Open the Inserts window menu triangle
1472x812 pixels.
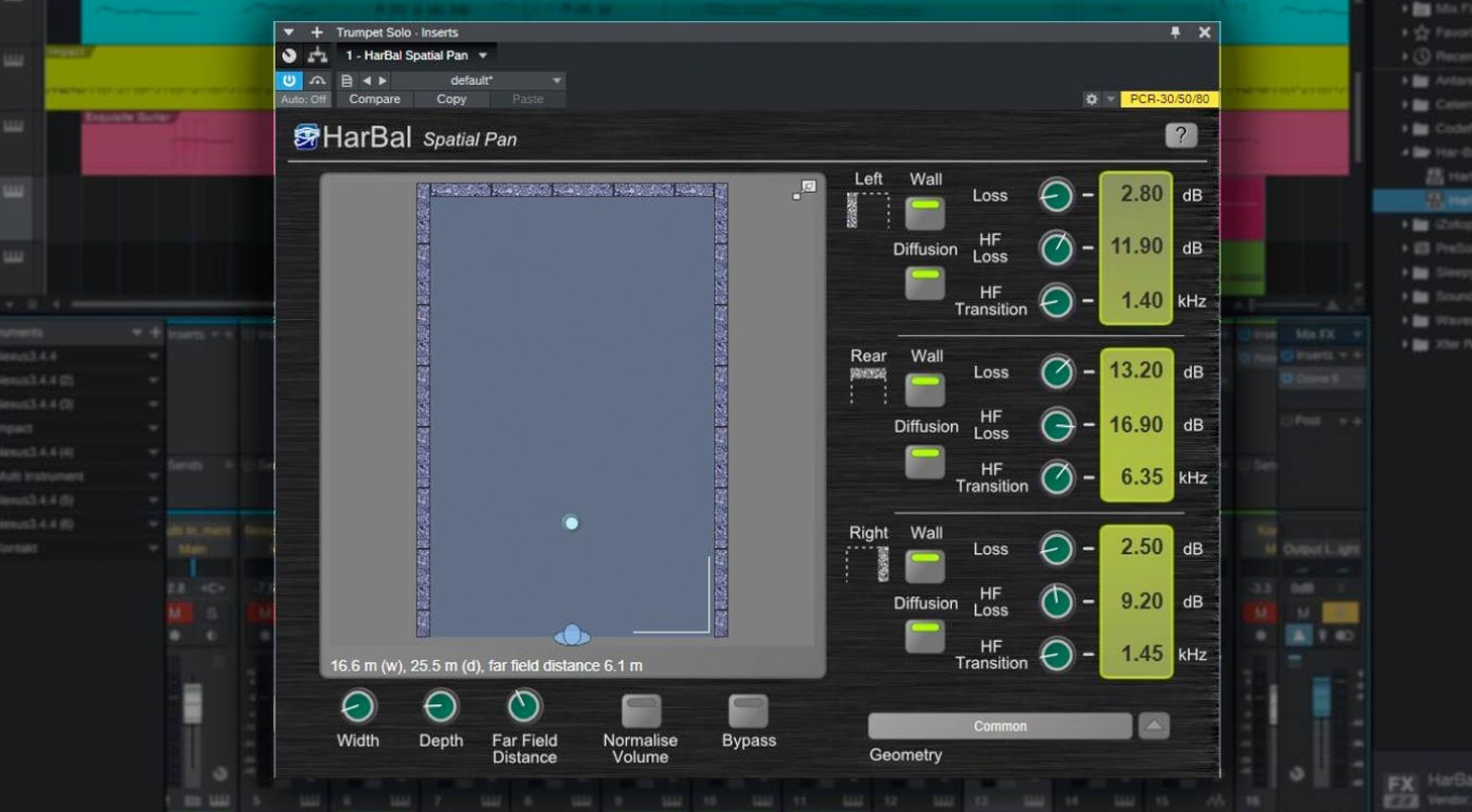[x=289, y=32]
